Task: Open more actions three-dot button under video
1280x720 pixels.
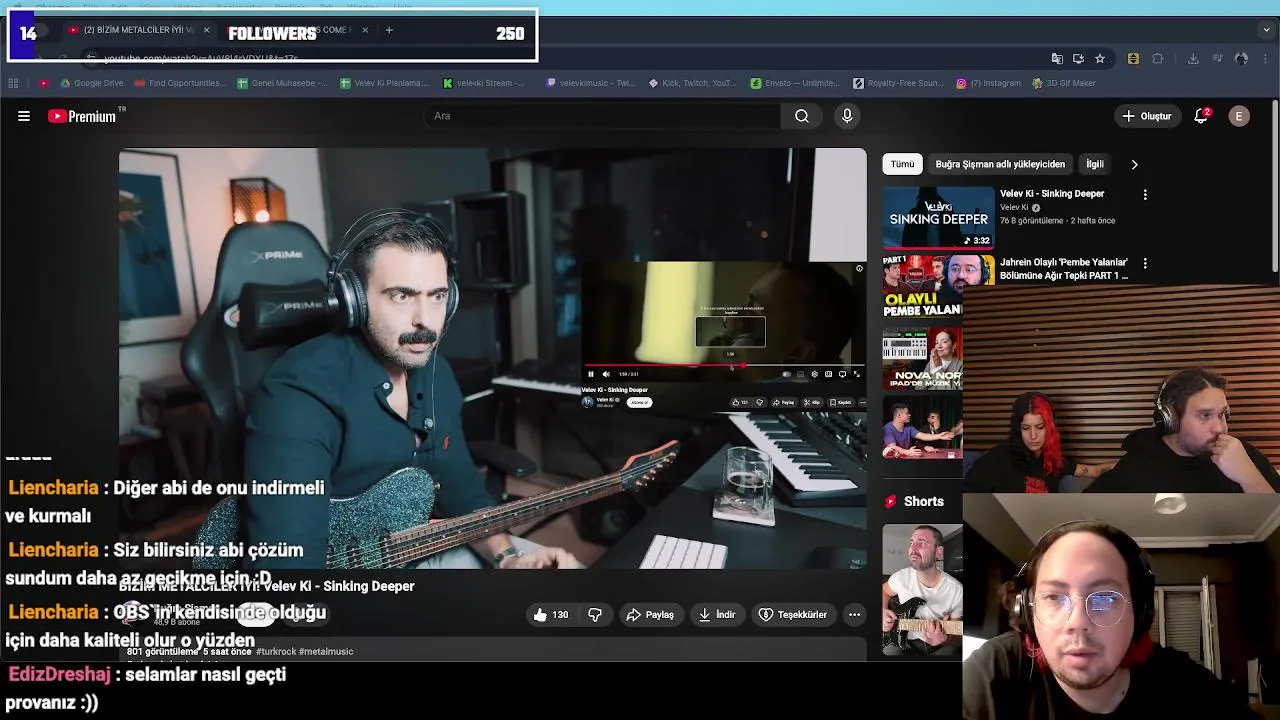Action: (854, 615)
